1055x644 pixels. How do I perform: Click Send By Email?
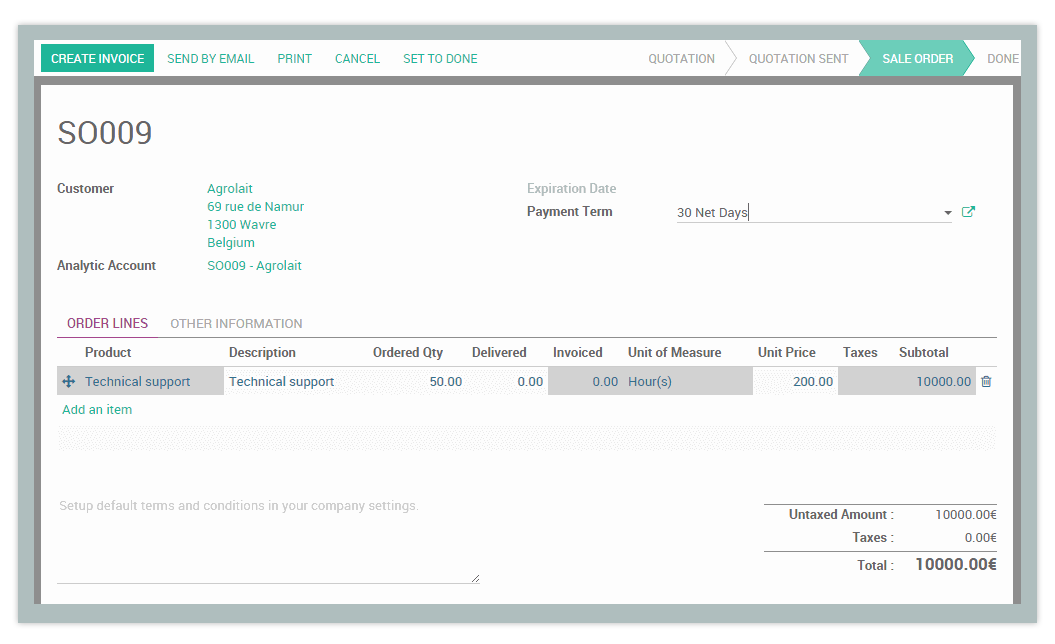pos(210,58)
